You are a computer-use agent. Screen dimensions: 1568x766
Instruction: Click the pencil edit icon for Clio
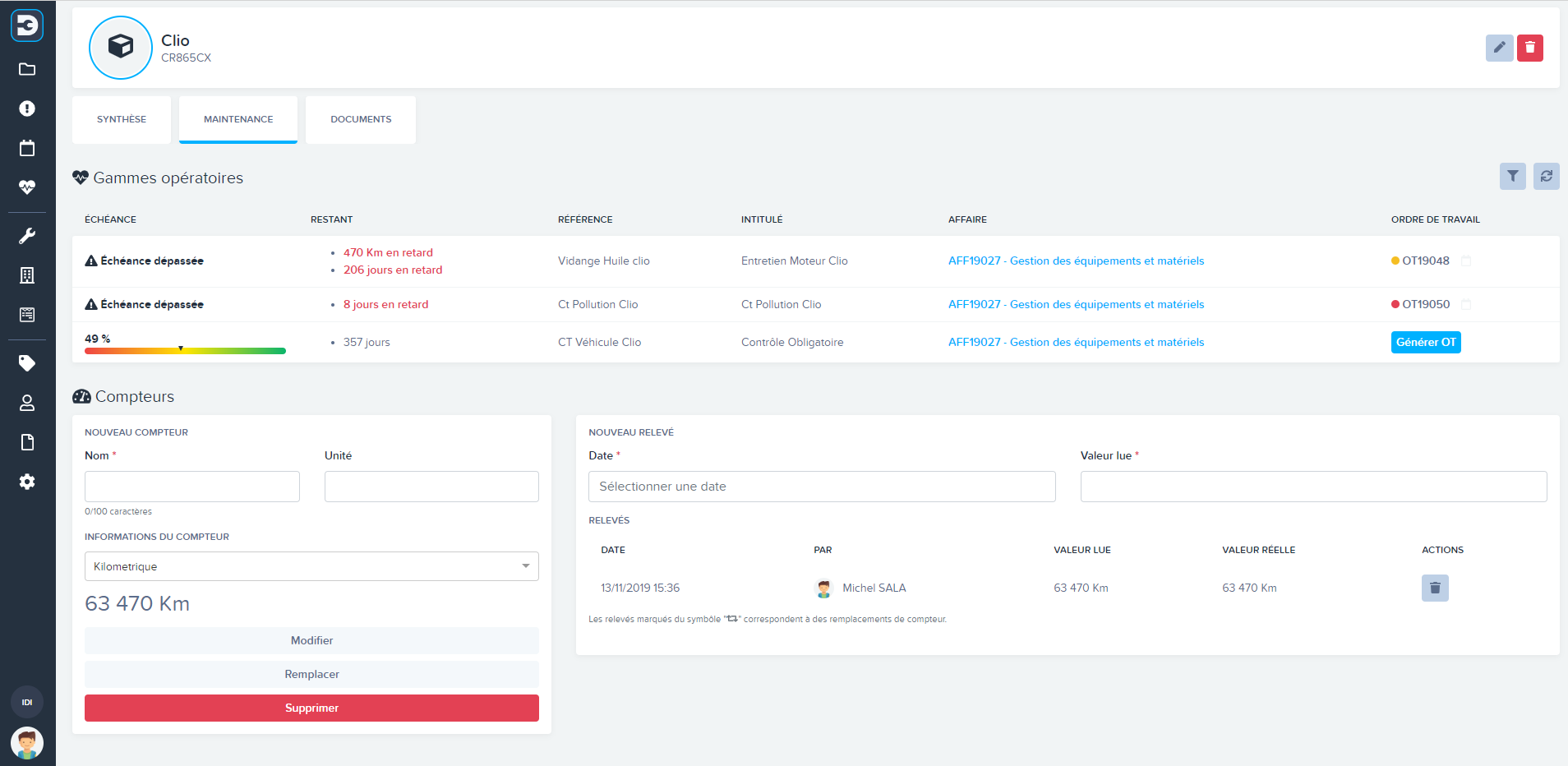(1499, 48)
